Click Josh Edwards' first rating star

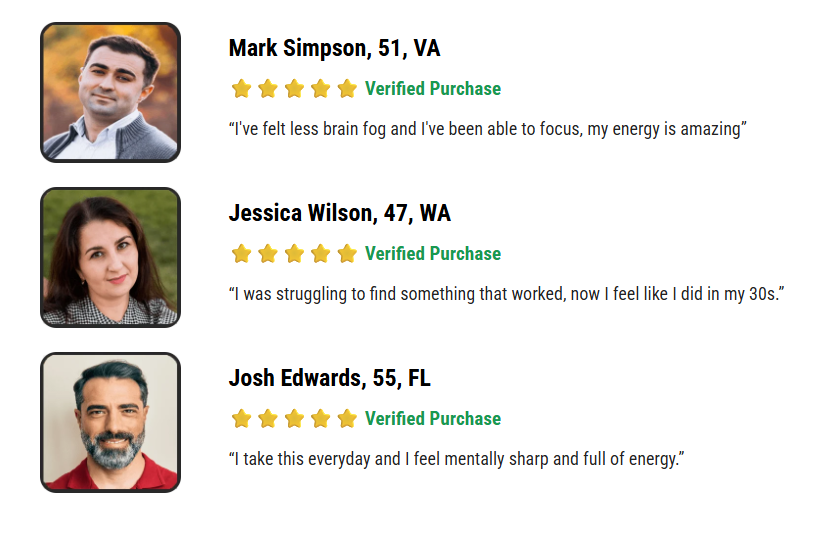point(241,419)
